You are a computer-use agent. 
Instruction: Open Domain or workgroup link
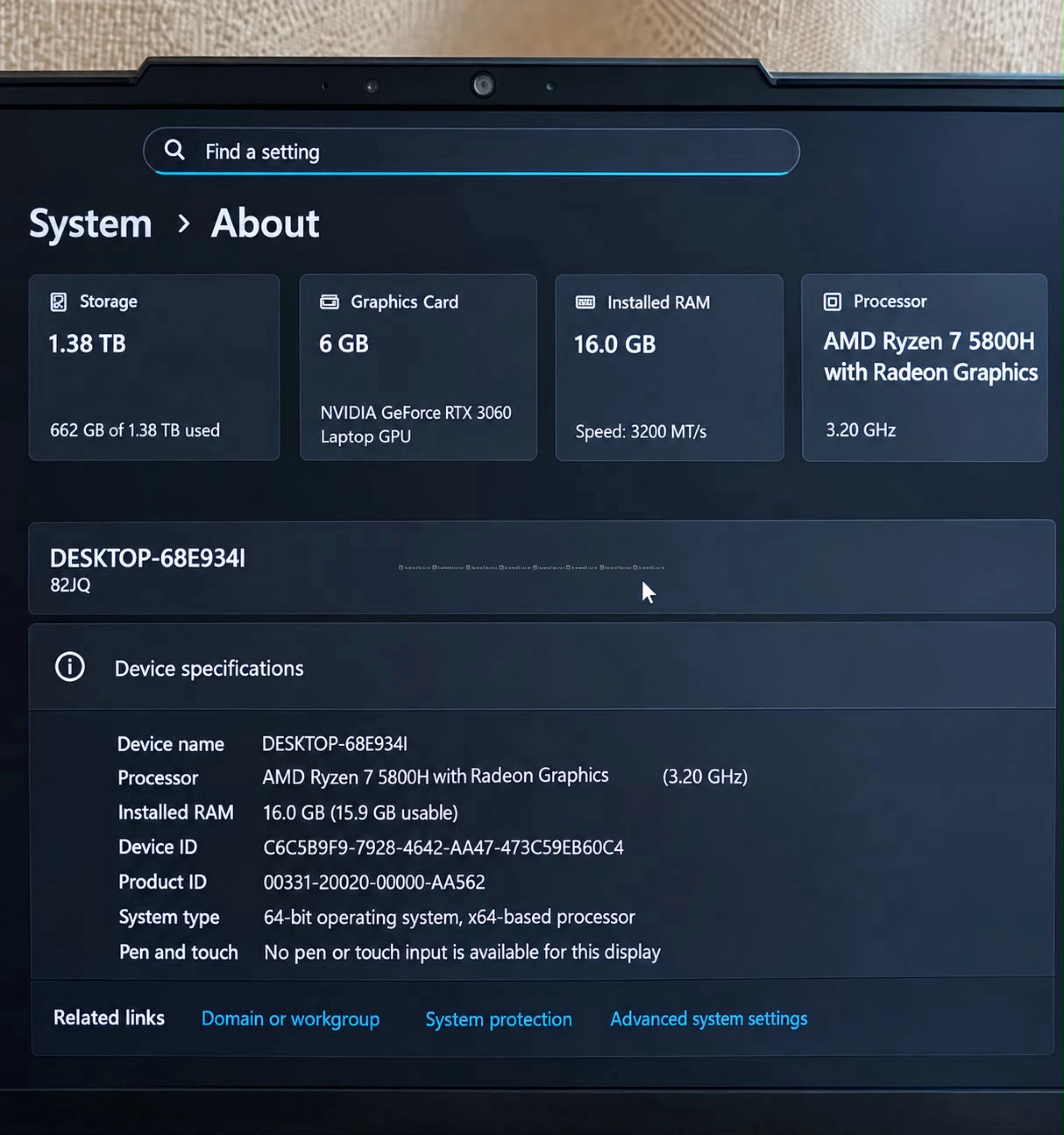pyautogui.click(x=291, y=1019)
